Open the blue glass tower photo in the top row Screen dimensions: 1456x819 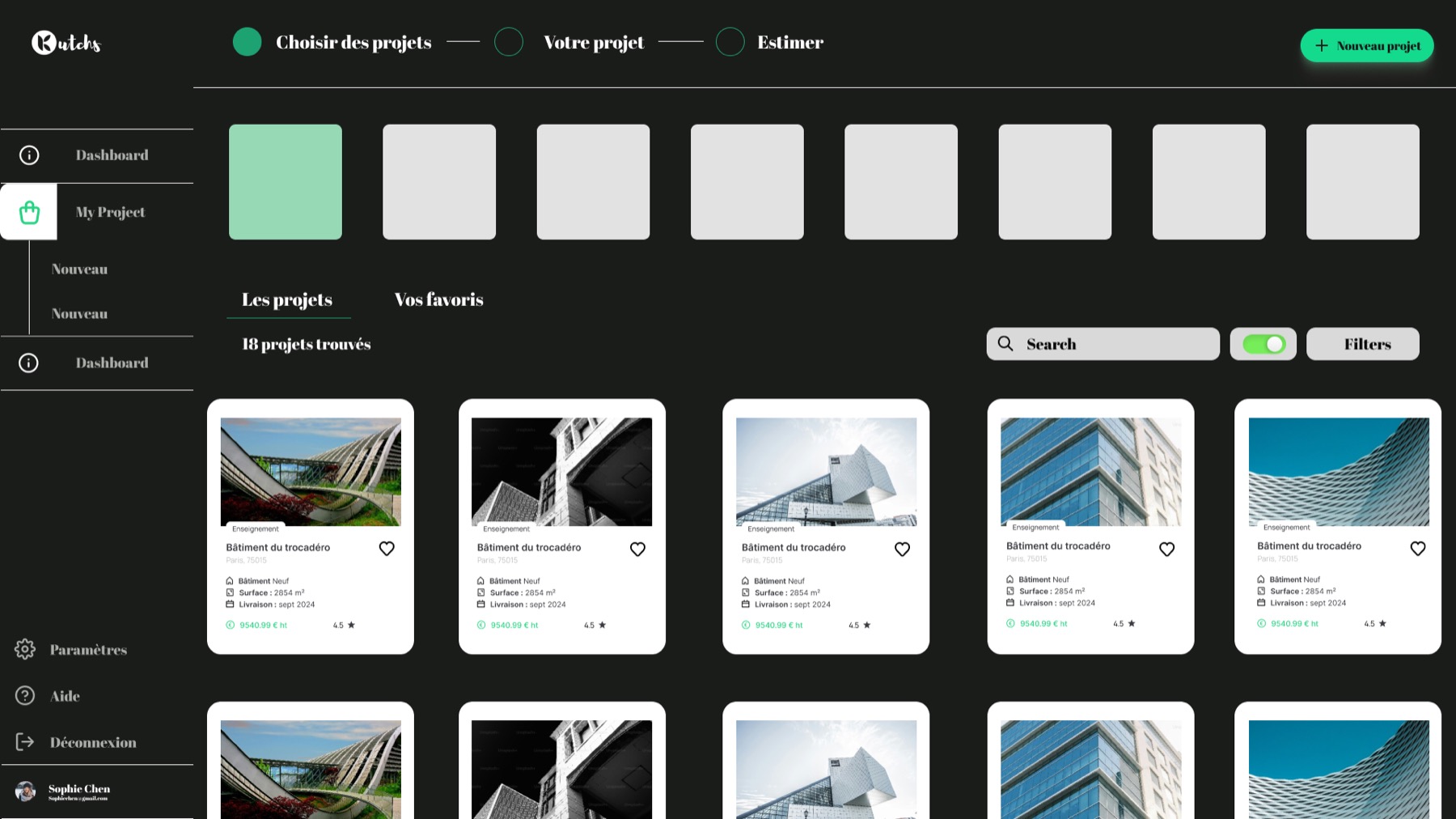[x=1090, y=472]
